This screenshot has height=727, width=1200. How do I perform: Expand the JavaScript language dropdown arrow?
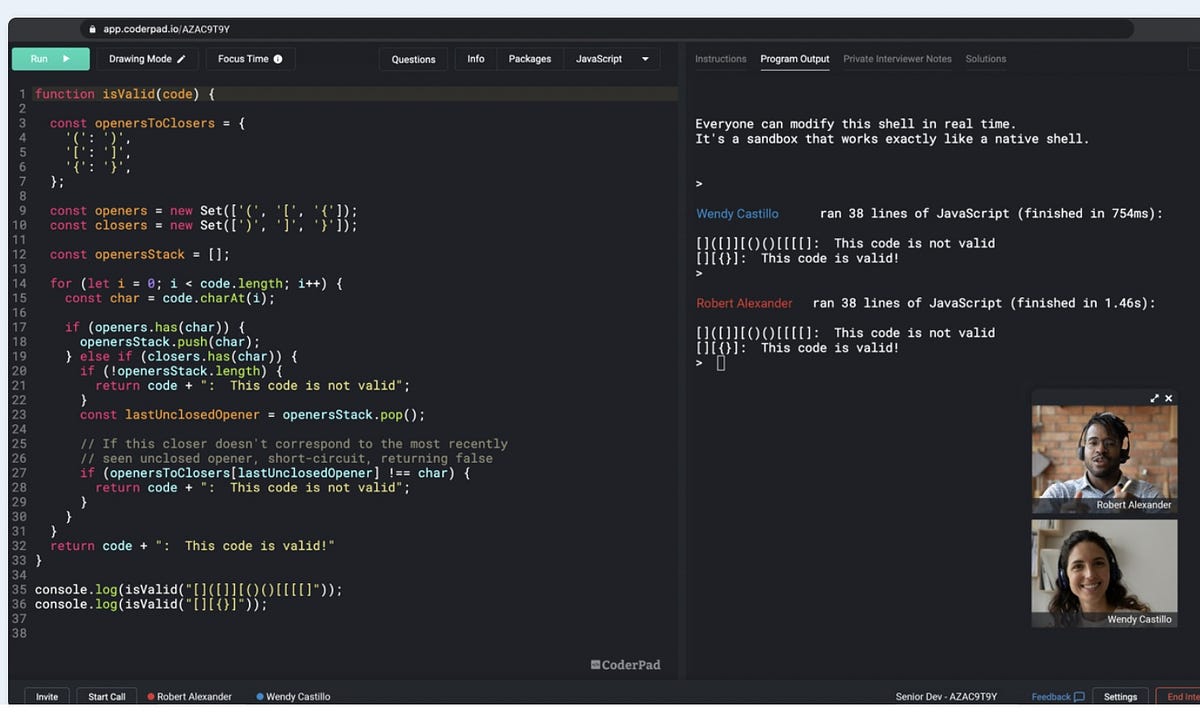[x=645, y=59]
